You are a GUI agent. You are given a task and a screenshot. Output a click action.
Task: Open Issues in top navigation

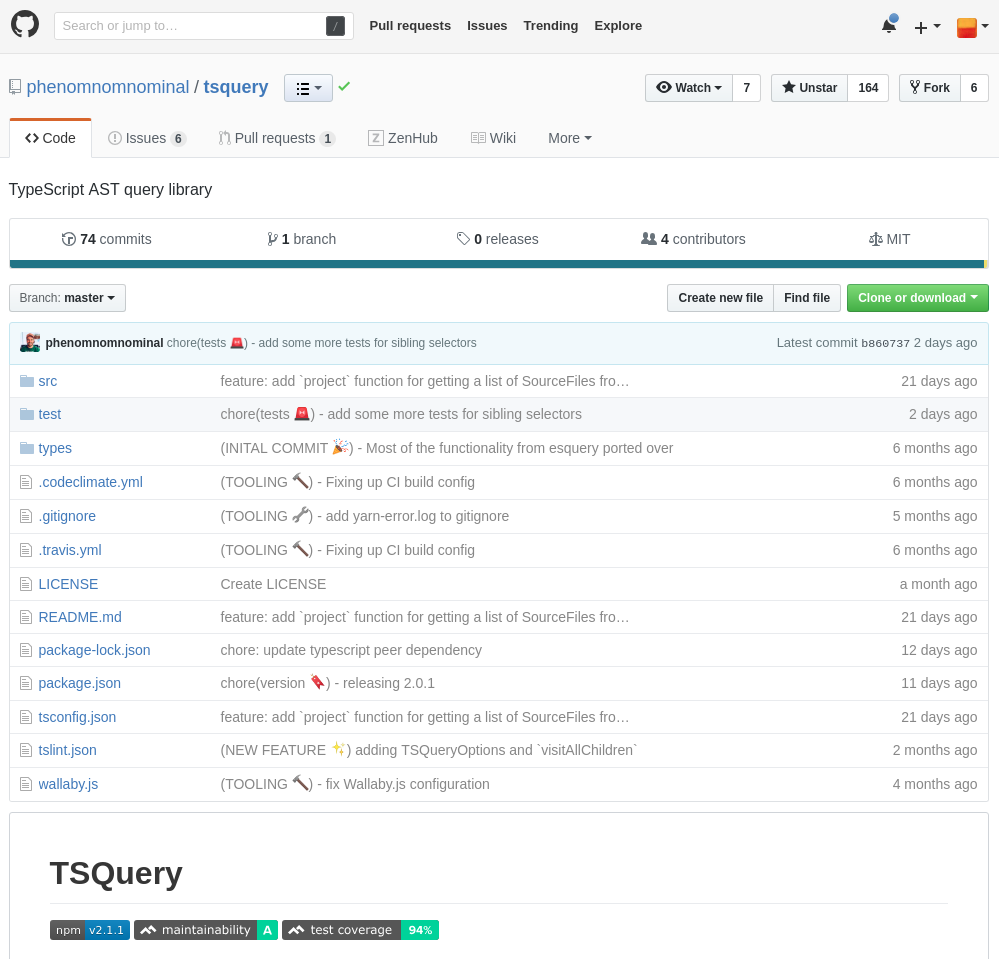(487, 25)
